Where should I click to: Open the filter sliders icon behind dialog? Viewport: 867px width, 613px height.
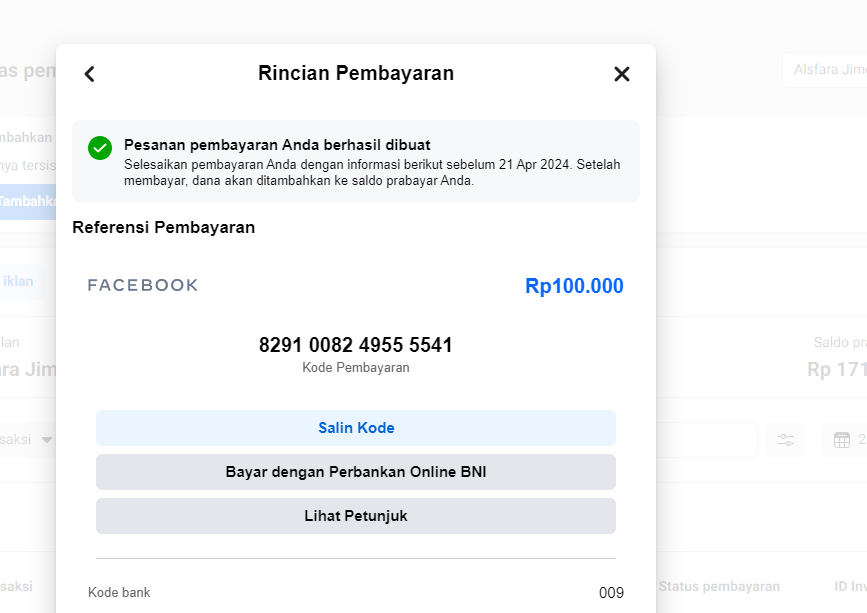coord(786,440)
